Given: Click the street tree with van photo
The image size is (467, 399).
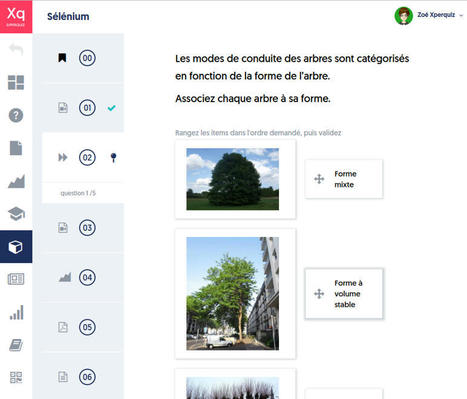Looking at the screenshot, I should click(233, 294).
